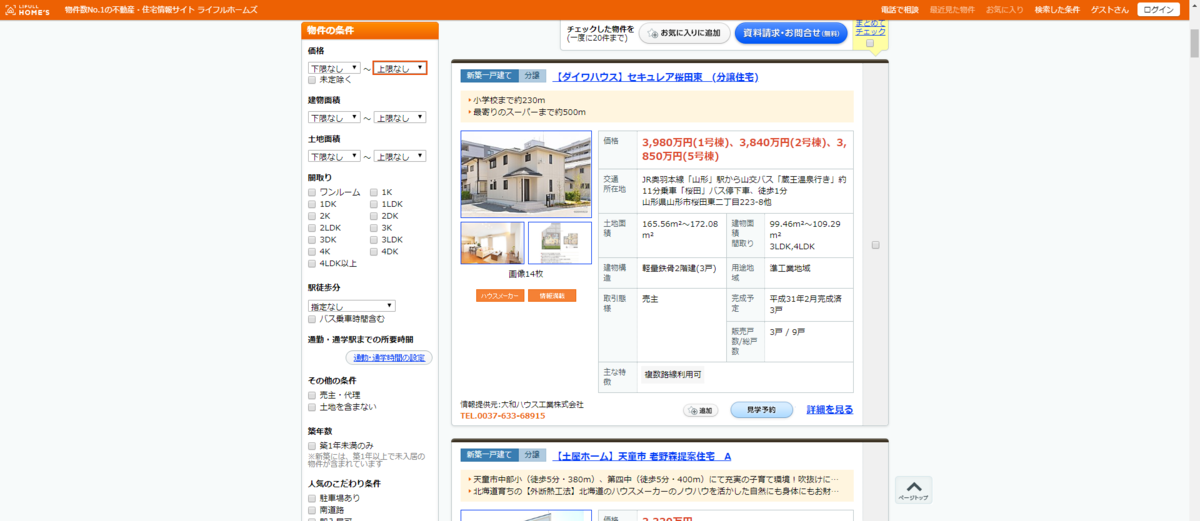Click ゲストさん in header
Image resolution: width=1200 pixels, height=521 pixels.
[1109, 9]
